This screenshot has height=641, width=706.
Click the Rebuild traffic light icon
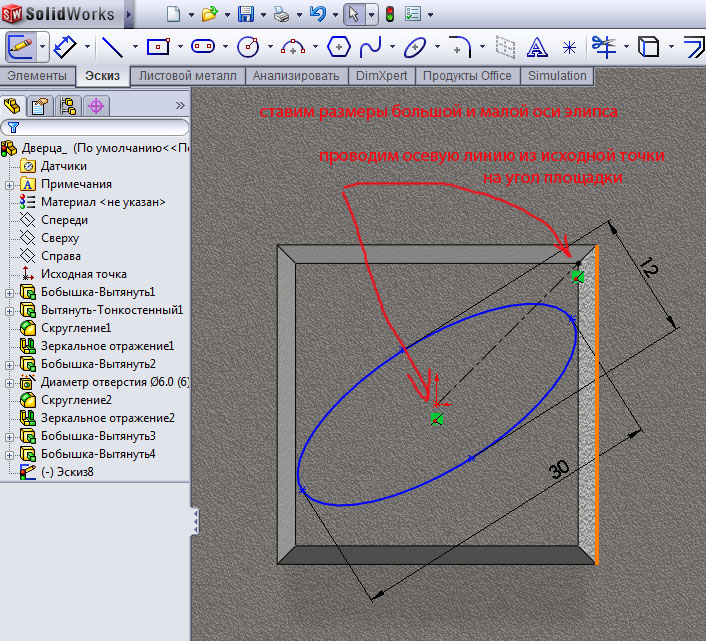click(x=389, y=14)
